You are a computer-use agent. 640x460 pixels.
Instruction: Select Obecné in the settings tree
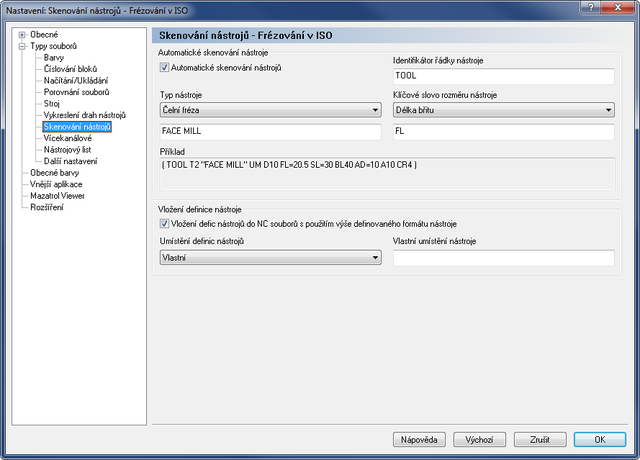[44, 35]
